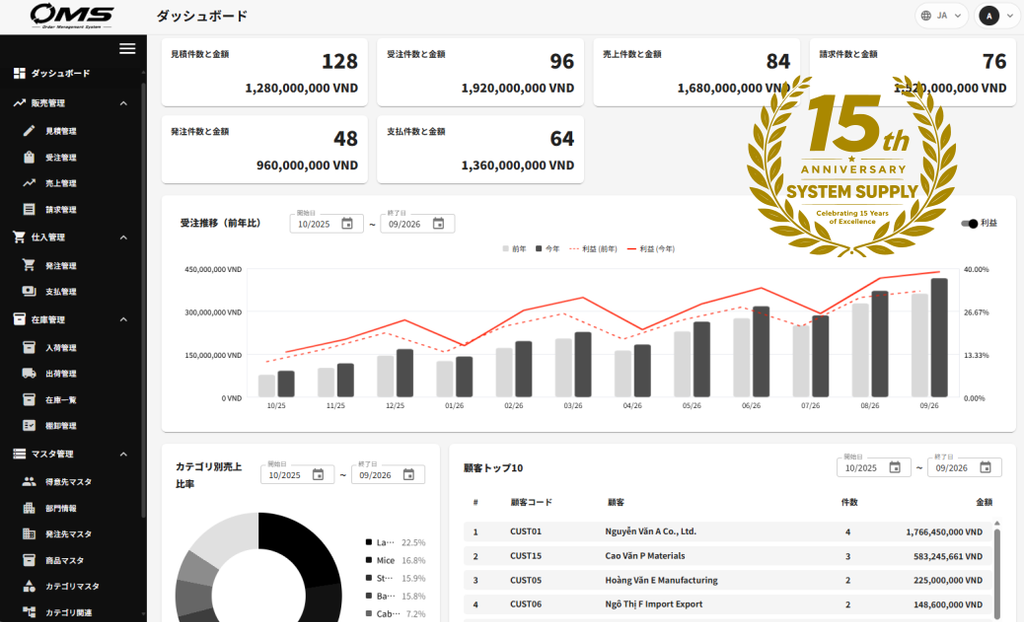The image size is (1024, 622).
Task: Open 在庫一覧 box icon
Action: point(29,399)
